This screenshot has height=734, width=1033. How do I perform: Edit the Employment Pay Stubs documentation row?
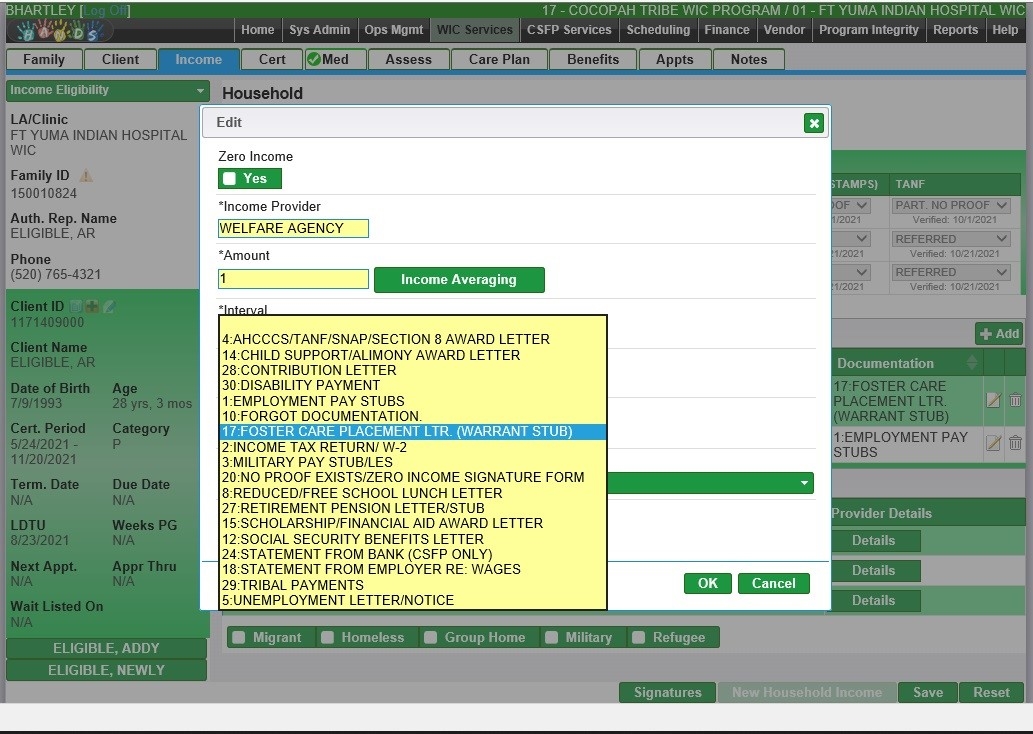[x=993, y=443]
